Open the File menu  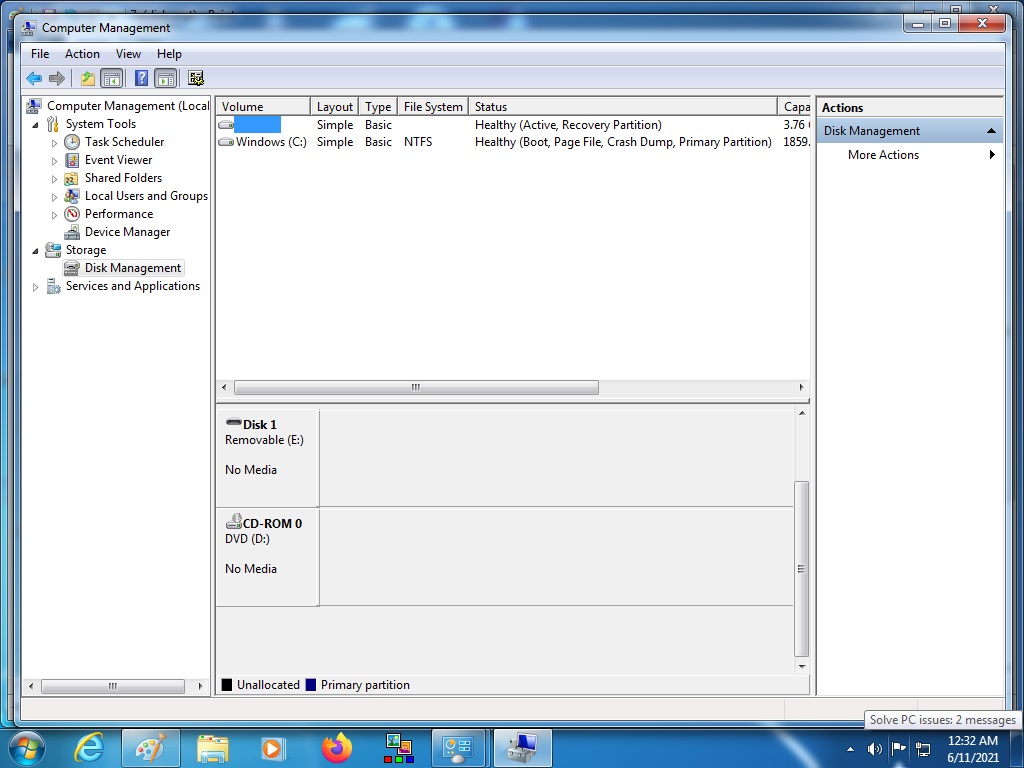(40, 54)
